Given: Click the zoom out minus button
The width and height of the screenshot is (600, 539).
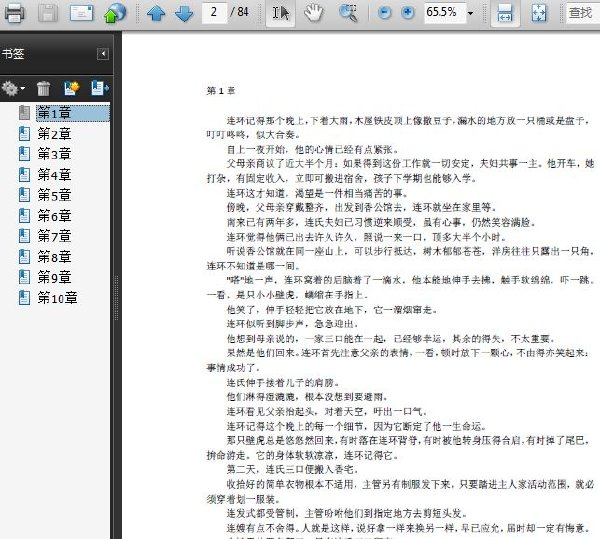Looking at the screenshot, I should click(385, 13).
